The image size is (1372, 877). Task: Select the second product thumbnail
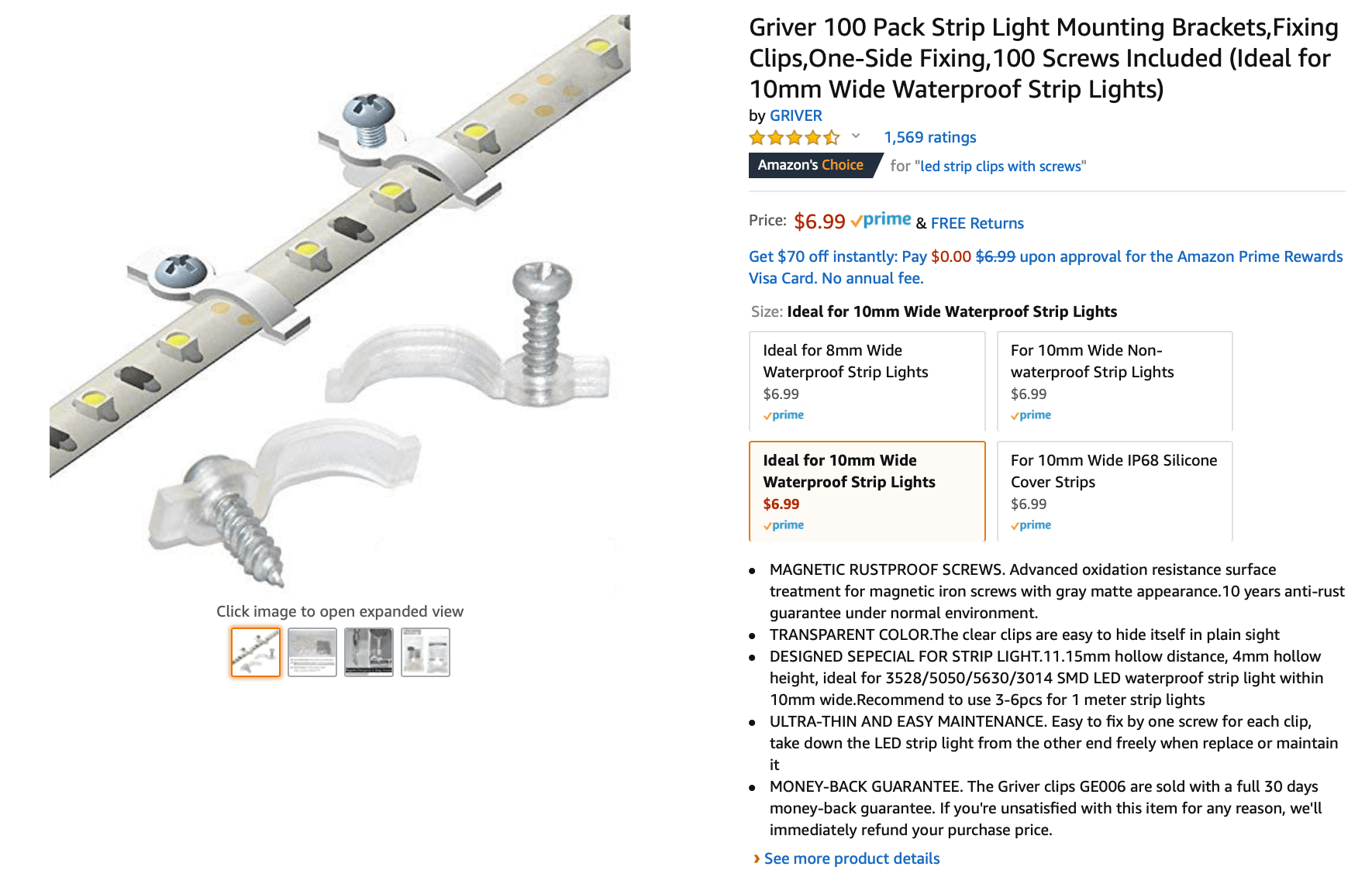(312, 652)
